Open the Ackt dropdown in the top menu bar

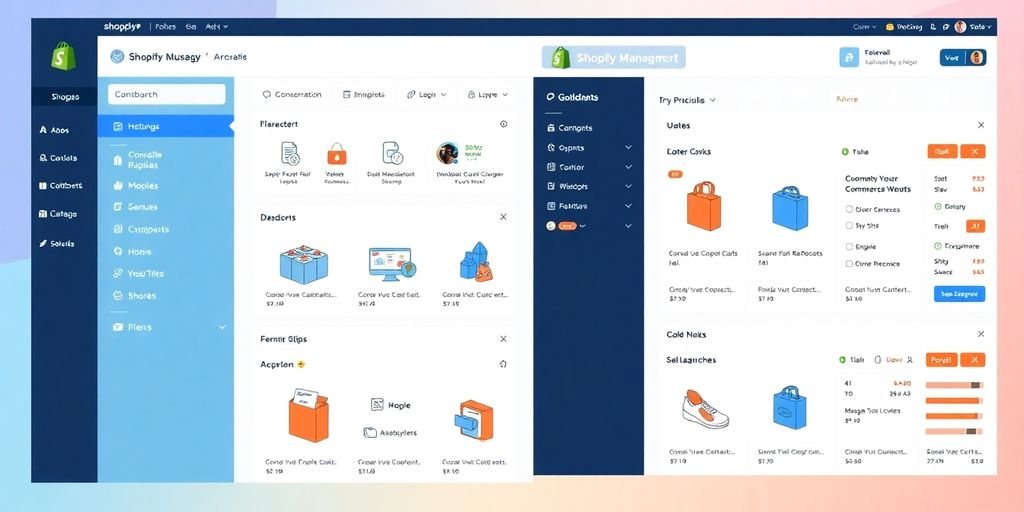pyautogui.click(x=217, y=27)
